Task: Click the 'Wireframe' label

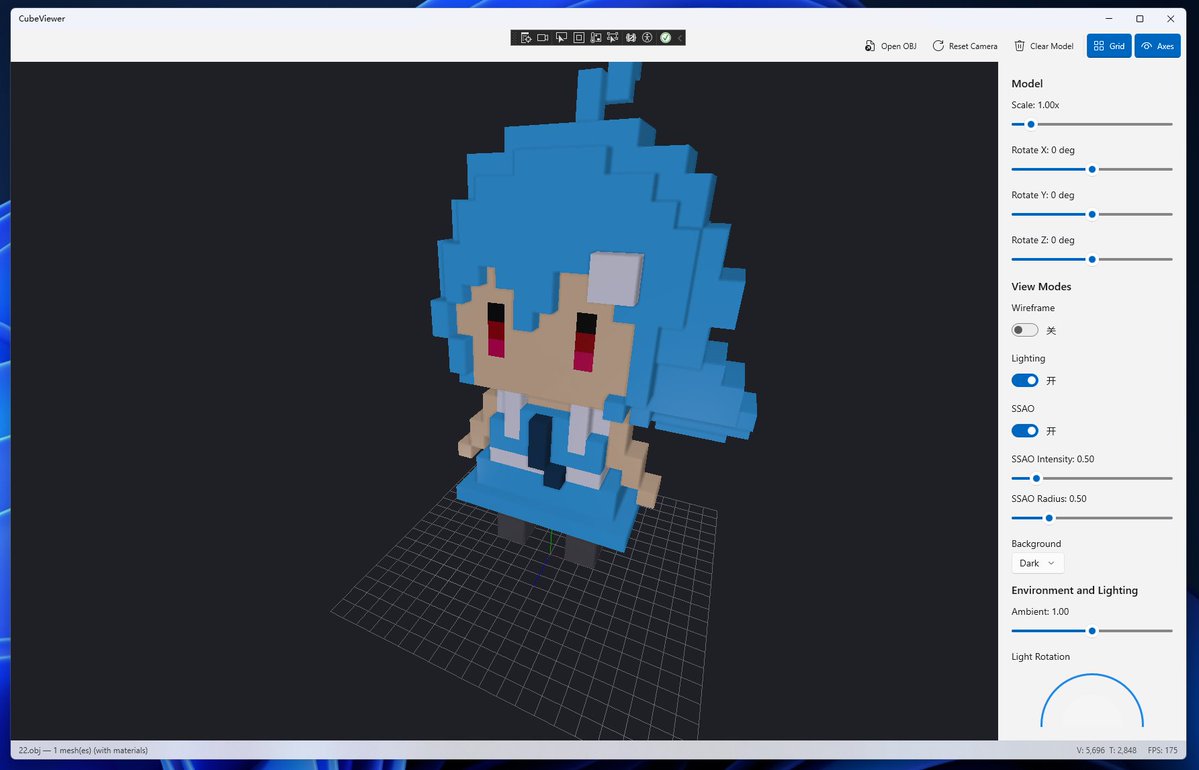Action: click(x=1033, y=308)
